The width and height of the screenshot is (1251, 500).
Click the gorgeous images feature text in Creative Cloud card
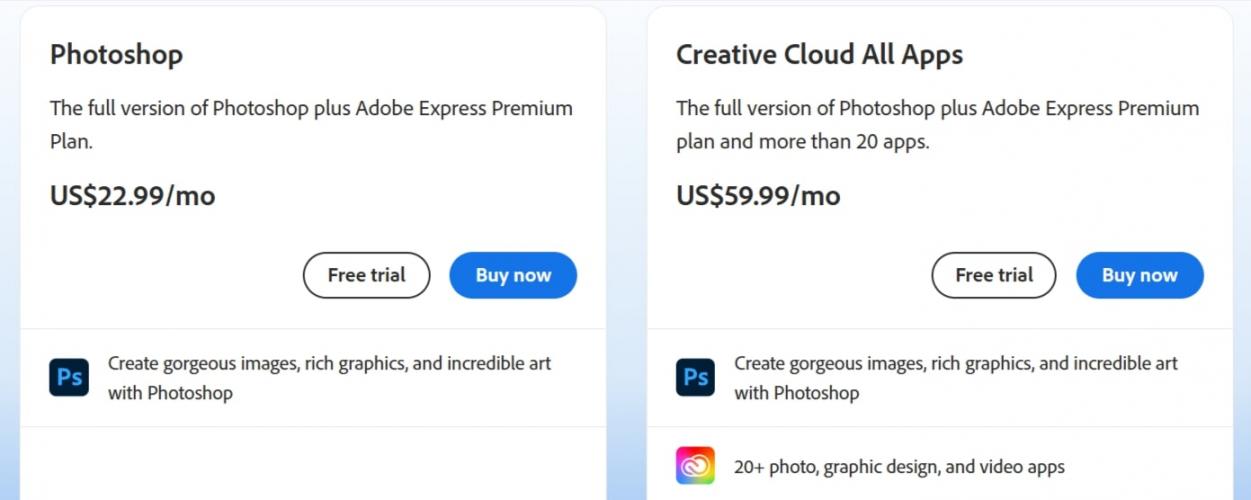click(x=955, y=378)
